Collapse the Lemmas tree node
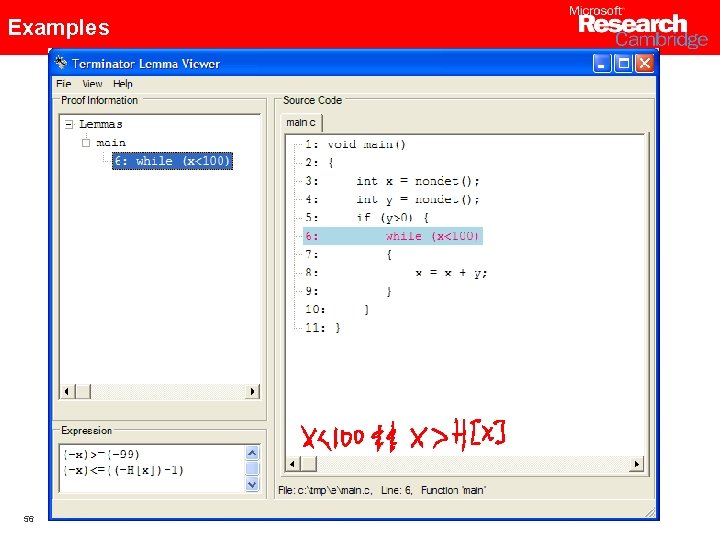The height and width of the screenshot is (540, 720). pos(69,124)
